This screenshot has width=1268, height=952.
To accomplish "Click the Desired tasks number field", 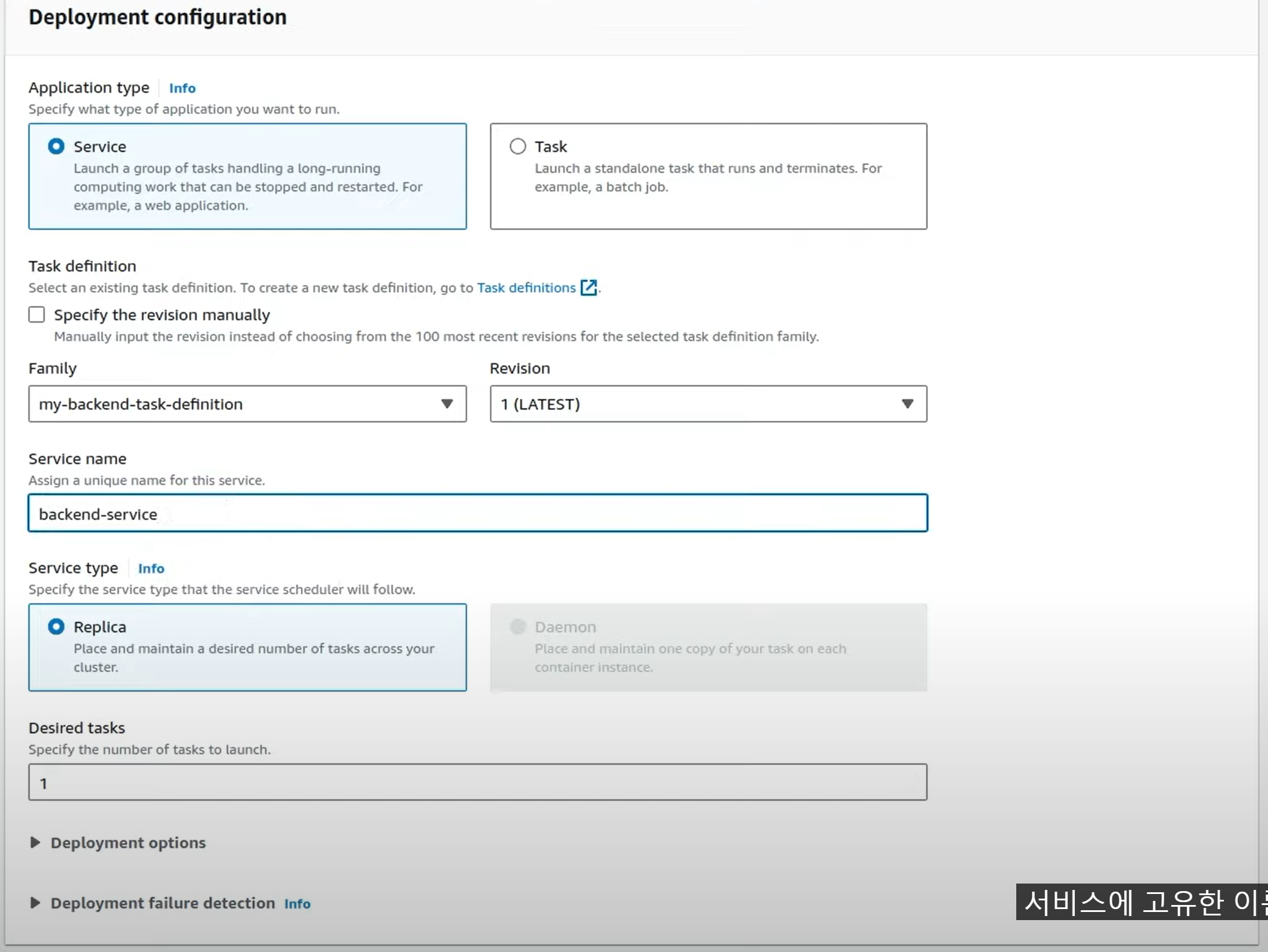I will click(x=477, y=783).
